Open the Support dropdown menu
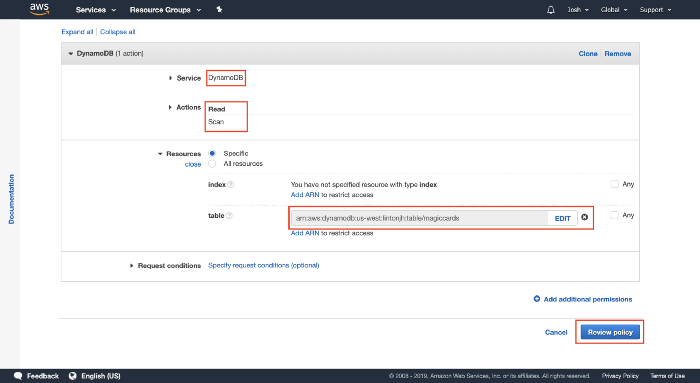The width and height of the screenshot is (700, 383). point(655,10)
